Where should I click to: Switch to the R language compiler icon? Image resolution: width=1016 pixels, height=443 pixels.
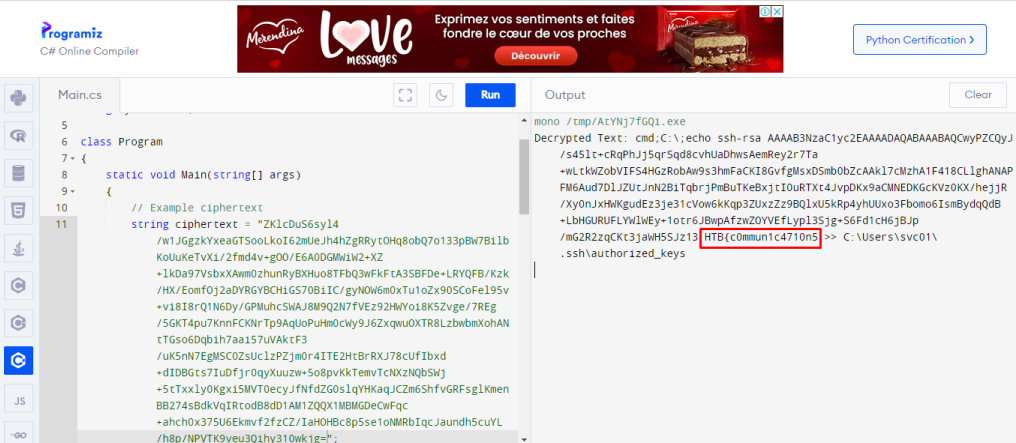pyautogui.click(x=18, y=136)
